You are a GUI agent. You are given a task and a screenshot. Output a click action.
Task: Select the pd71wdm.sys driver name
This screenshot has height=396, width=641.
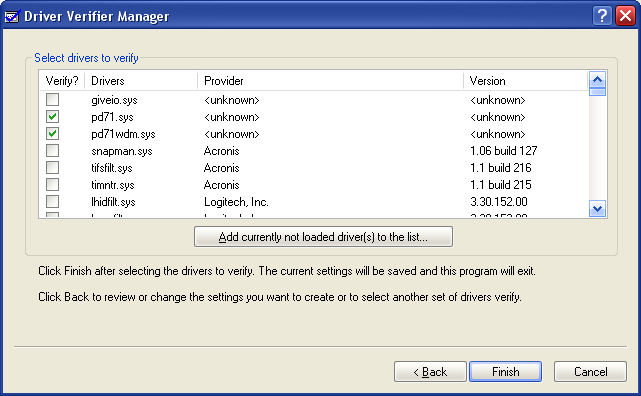tap(123, 134)
